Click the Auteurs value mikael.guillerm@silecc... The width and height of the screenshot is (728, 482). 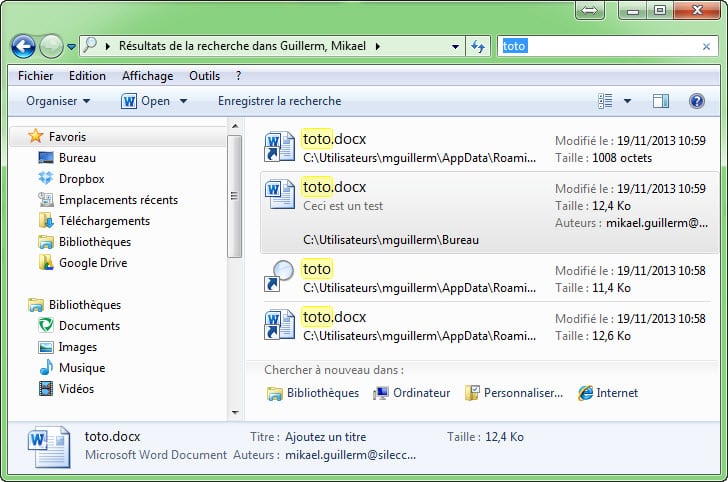(x=351, y=455)
